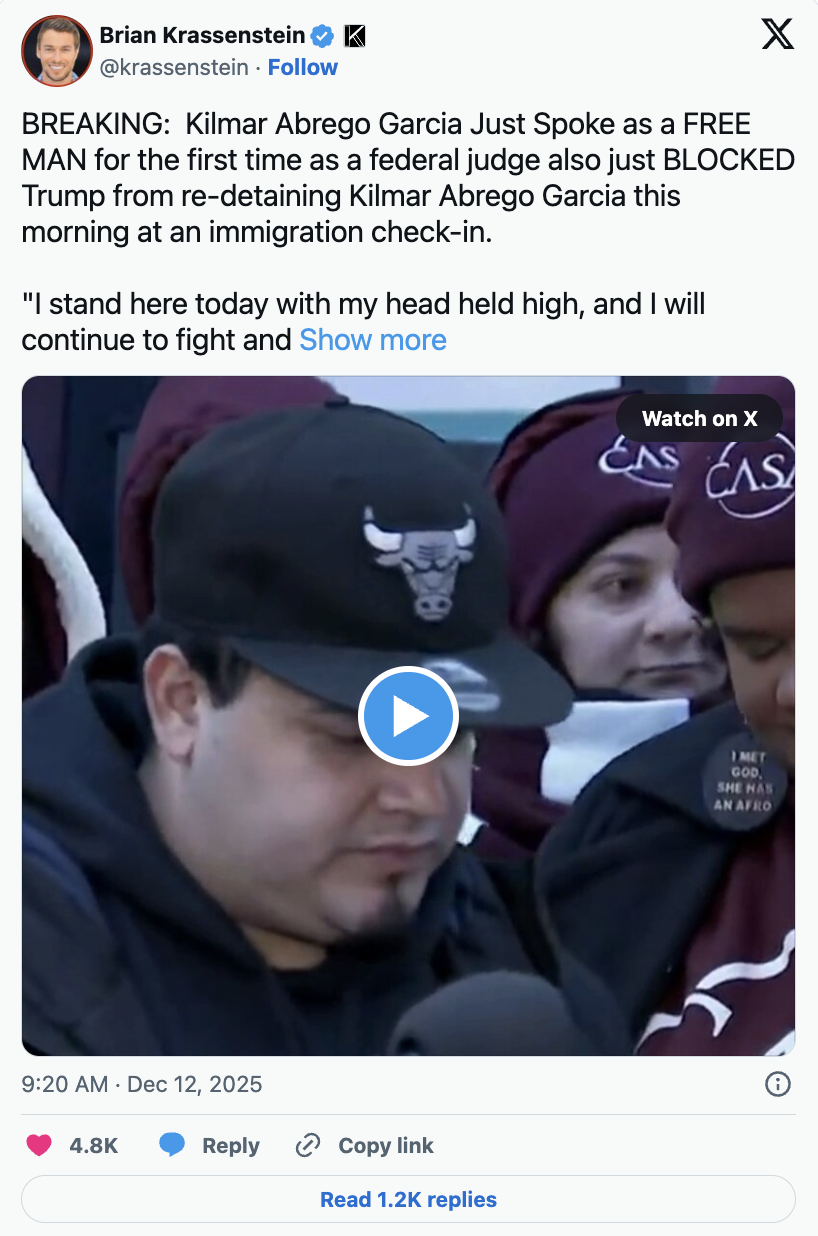Follow the account via Follow link
This screenshot has width=818, height=1236.
[303, 67]
